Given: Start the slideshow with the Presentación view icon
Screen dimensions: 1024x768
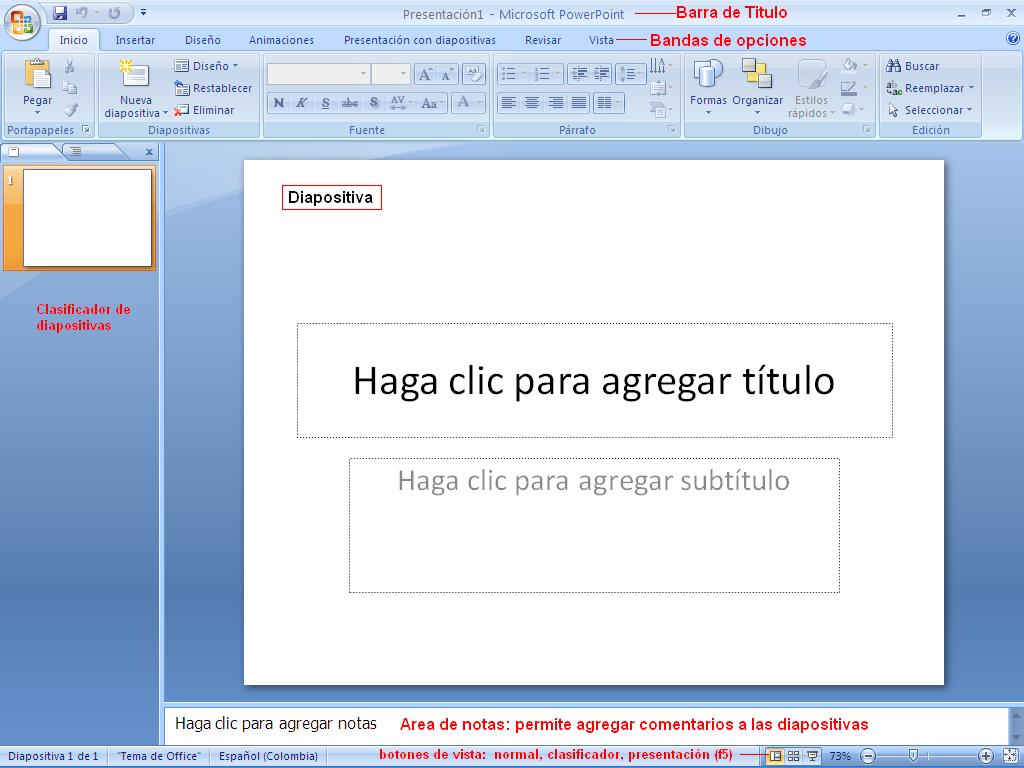Looking at the screenshot, I should [813, 755].
